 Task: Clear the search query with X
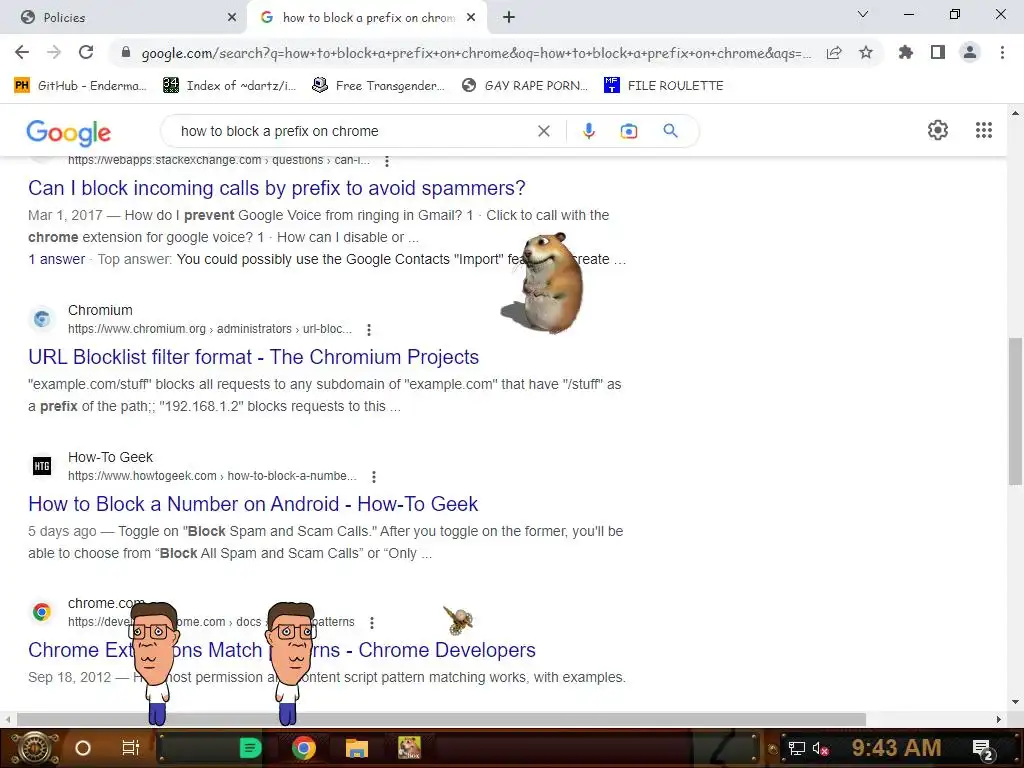[543, 131]
